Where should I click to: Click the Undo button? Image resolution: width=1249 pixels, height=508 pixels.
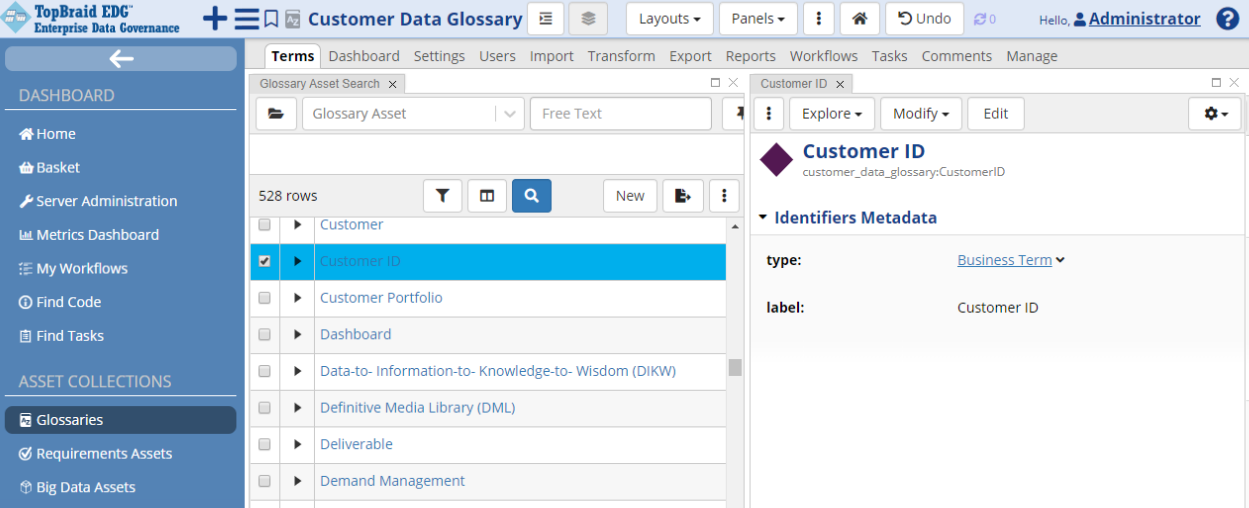pos(924,19)
